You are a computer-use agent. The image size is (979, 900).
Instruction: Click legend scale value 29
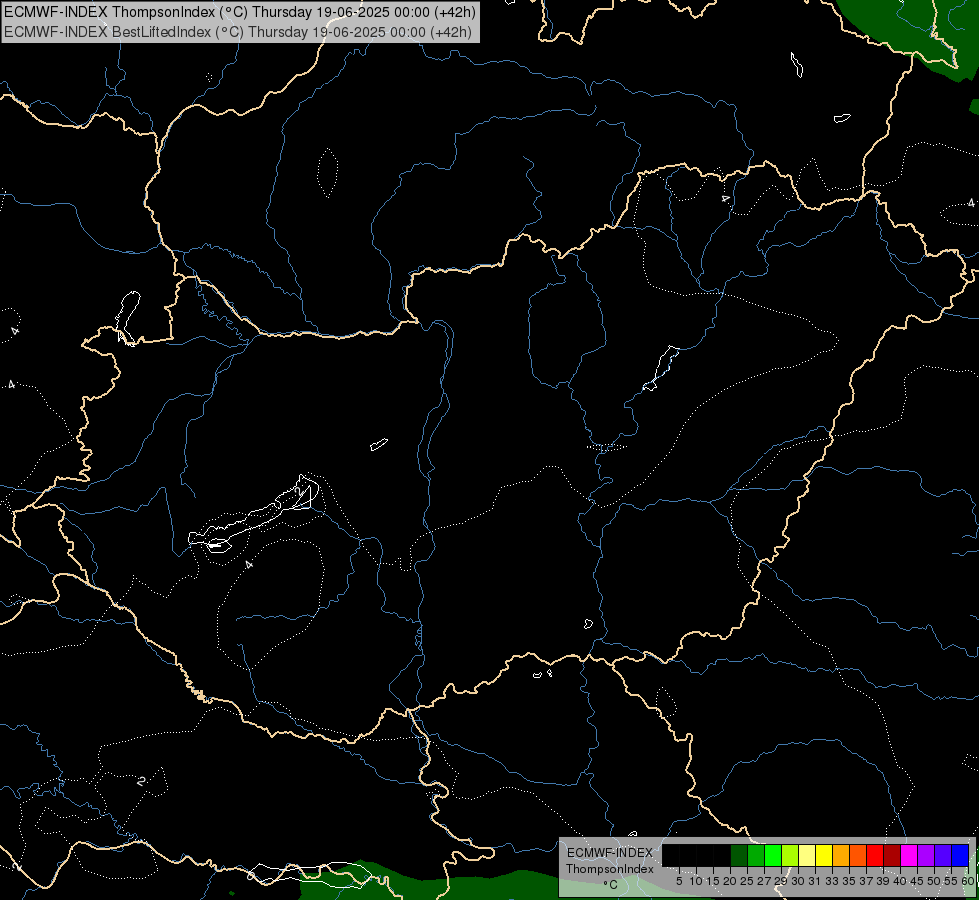[x=780, y=881]
